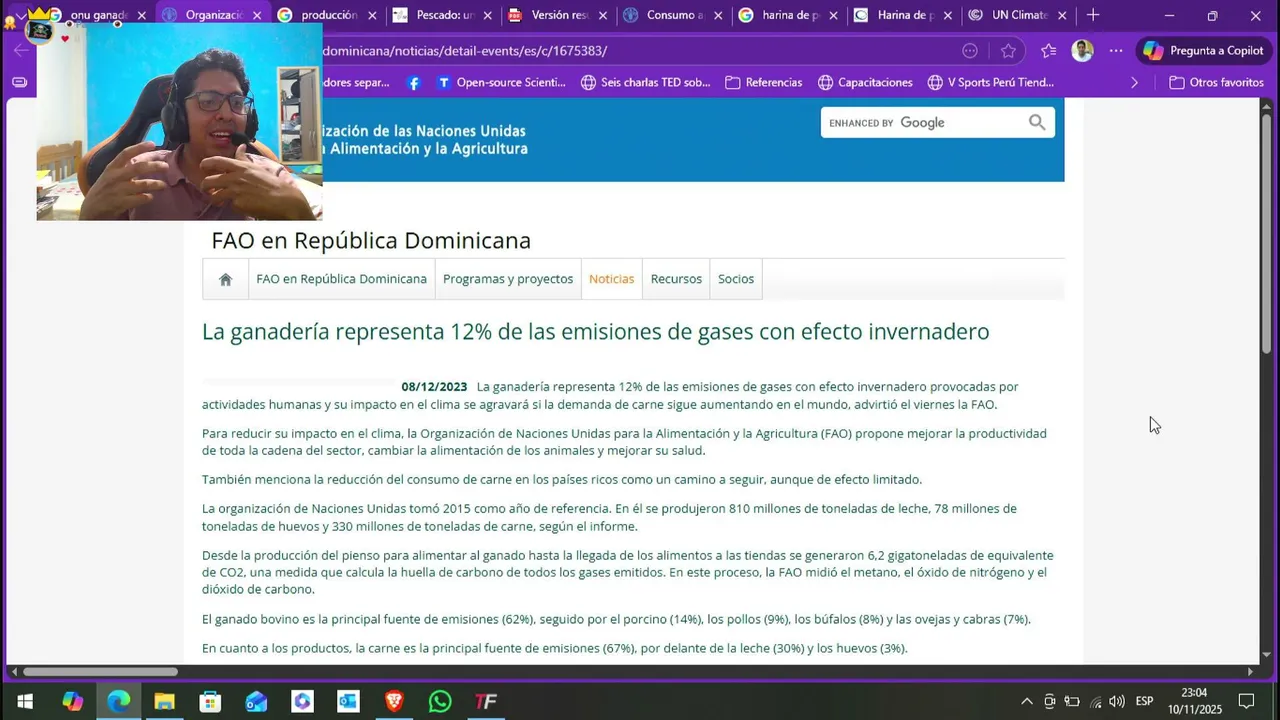1280x720 pixels.
Task: Close the "producción" tab
Action: (x=372, y=16)
